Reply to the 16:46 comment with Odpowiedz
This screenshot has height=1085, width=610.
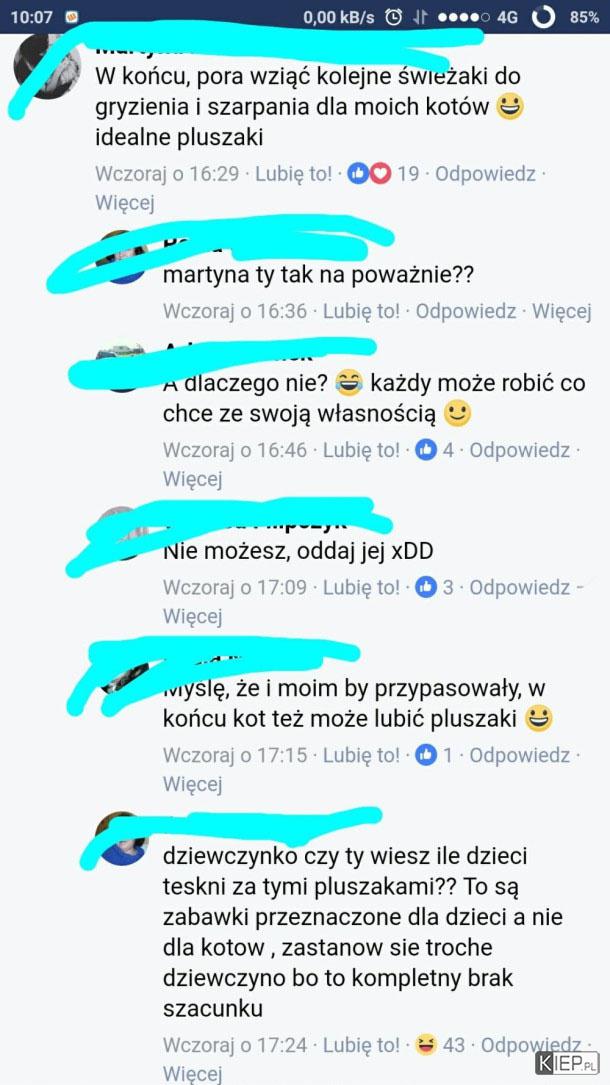[520, 450]
